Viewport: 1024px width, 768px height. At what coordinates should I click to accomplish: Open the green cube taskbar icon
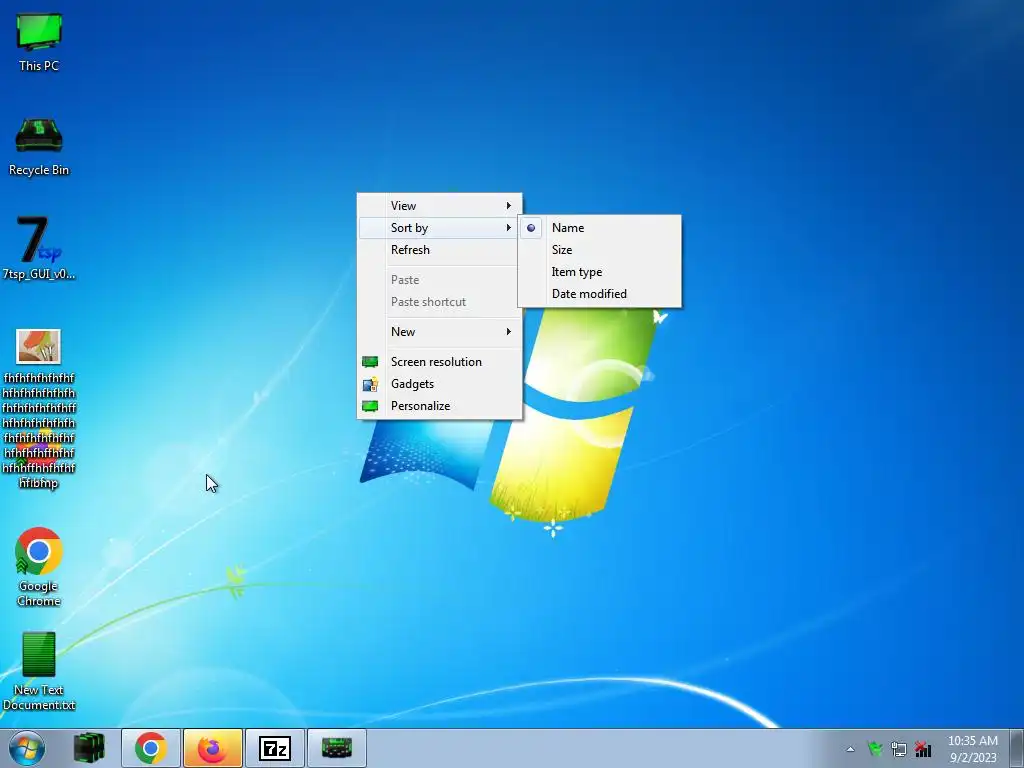coord(89,748)
